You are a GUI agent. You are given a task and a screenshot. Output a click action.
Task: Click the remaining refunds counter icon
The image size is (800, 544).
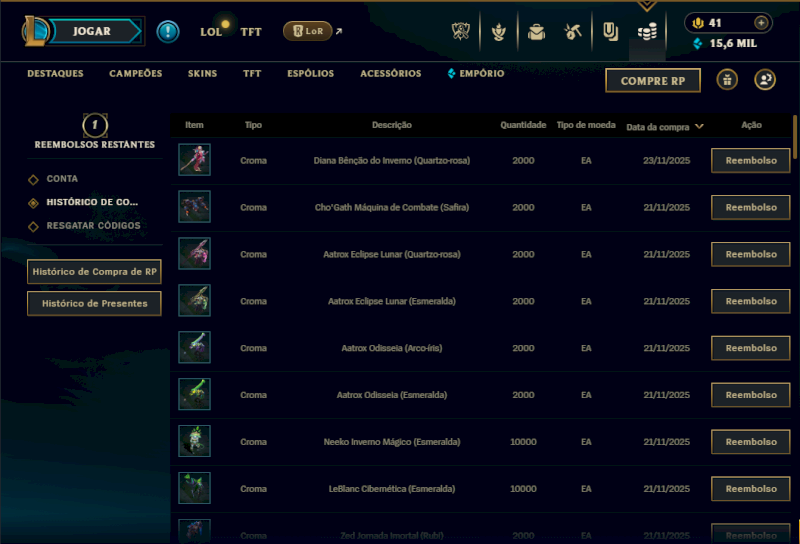tap(95, 125)
